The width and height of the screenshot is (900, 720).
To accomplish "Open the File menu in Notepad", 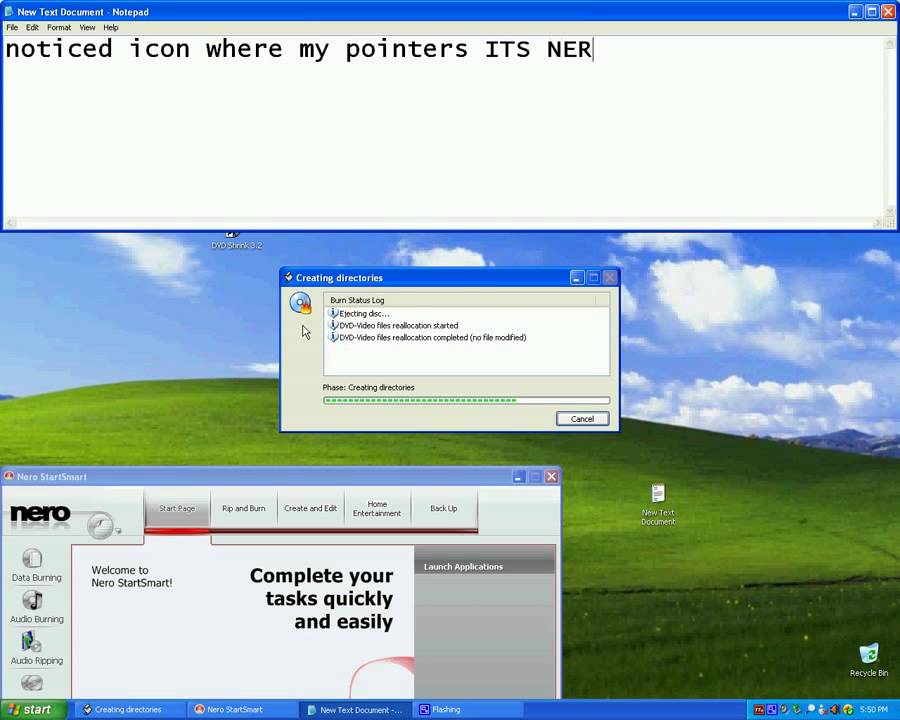I will [x=12, y=28].
